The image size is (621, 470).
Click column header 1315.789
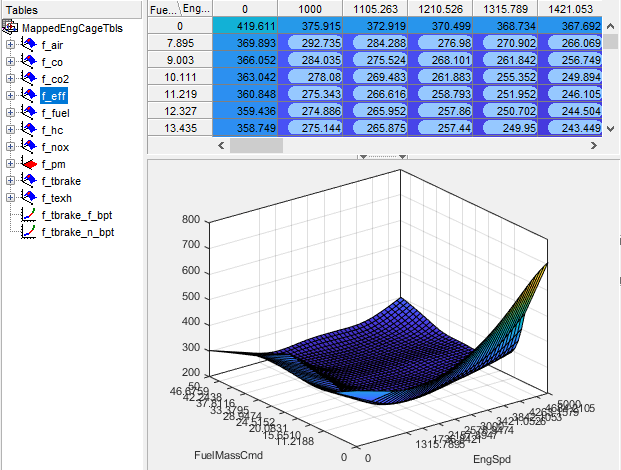(505, 9)
